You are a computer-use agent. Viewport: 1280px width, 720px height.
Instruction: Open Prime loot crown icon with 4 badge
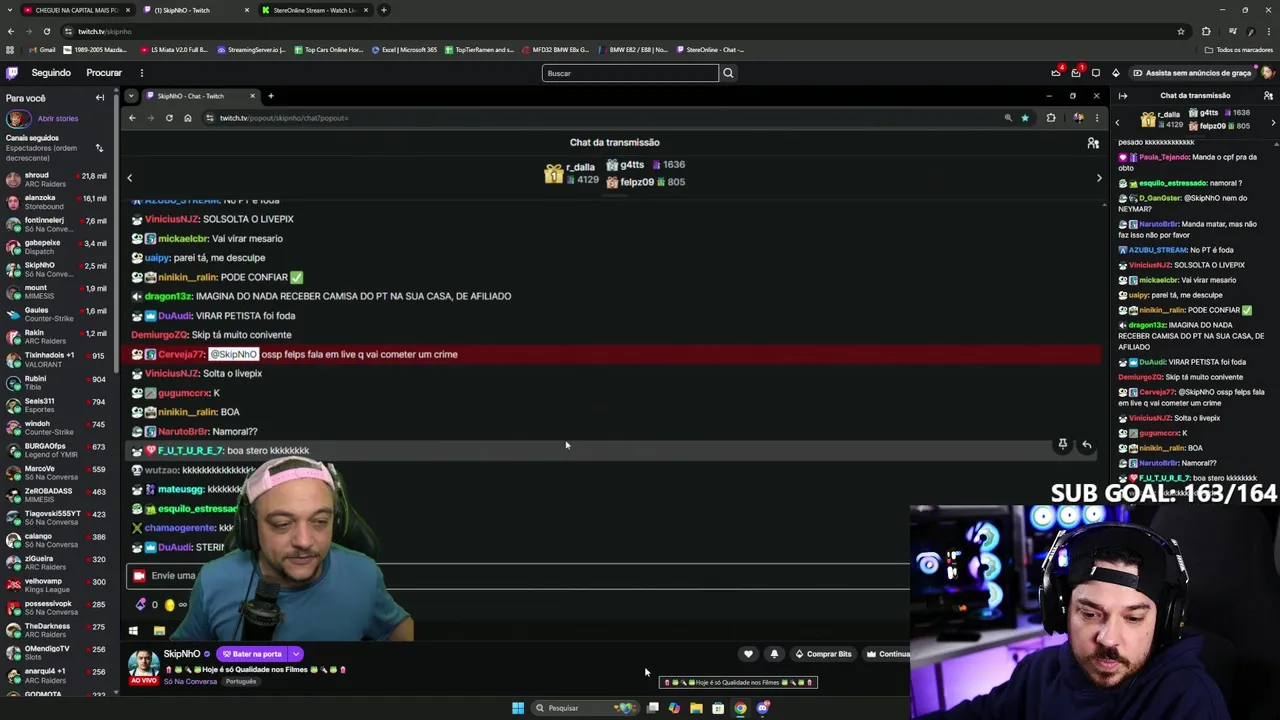pos(1056,72)
